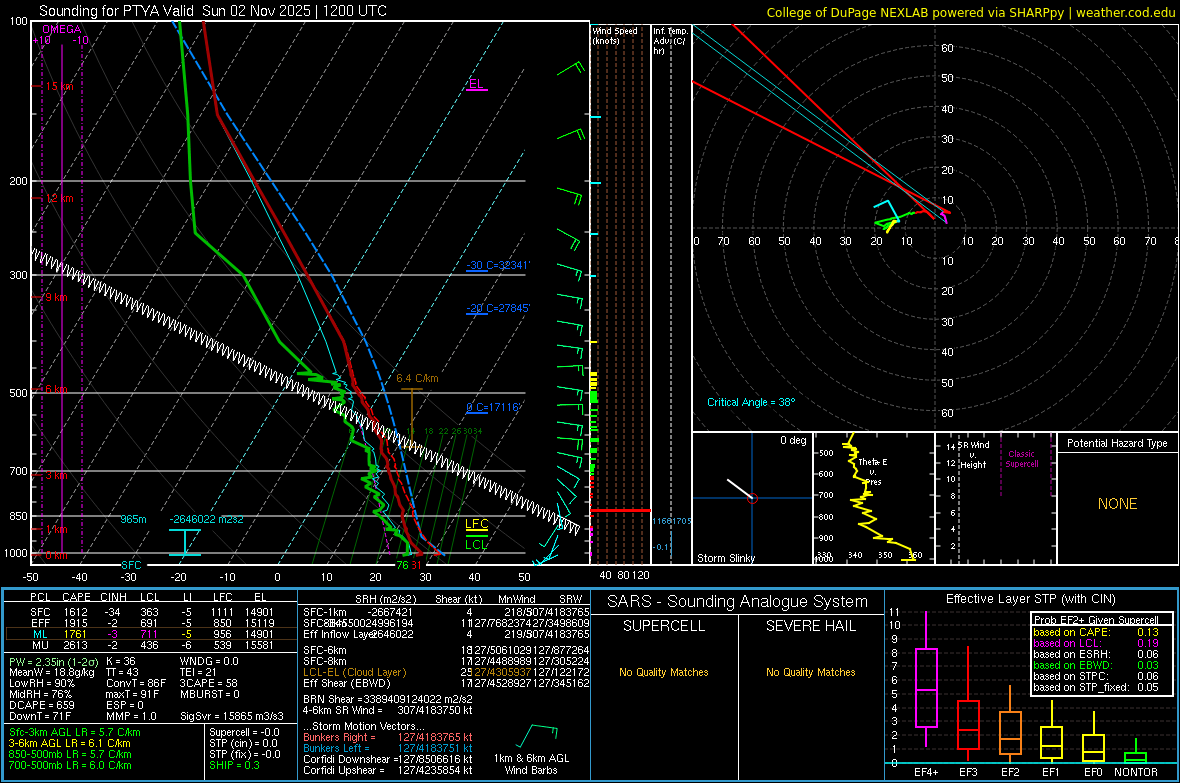Click the BRN Shear row

click(x=388, y=699)
